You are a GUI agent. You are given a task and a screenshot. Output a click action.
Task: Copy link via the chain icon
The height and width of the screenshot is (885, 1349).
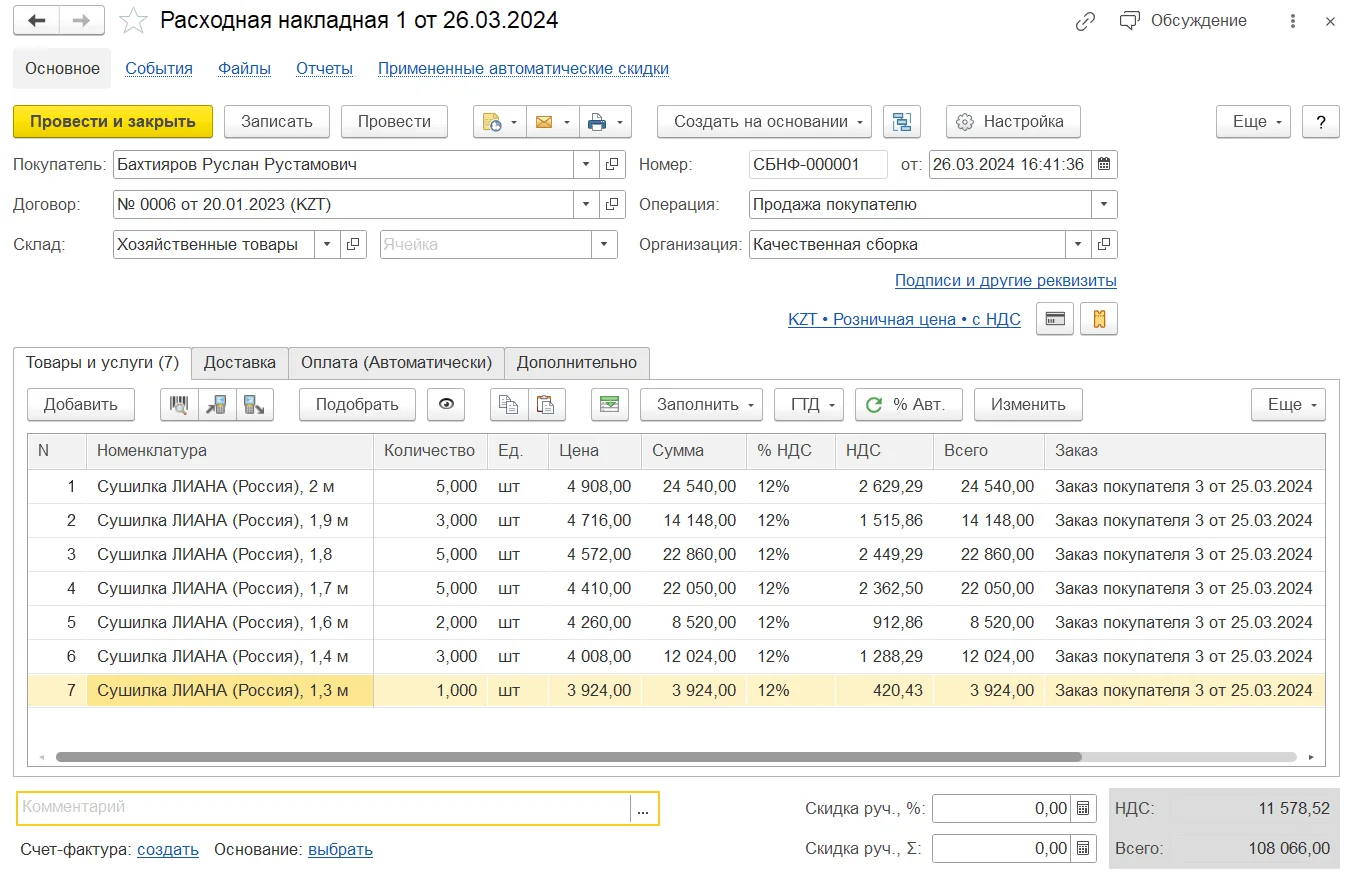(1085, 21)
